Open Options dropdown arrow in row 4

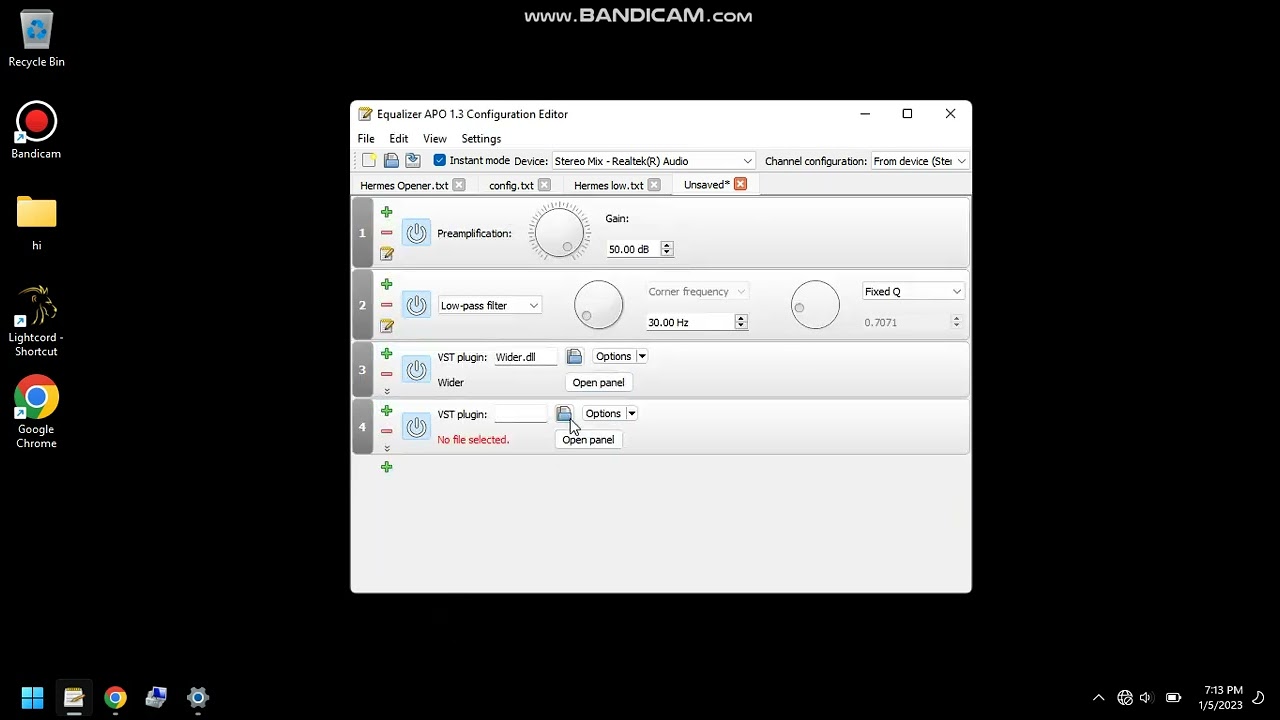click(632, 414)
